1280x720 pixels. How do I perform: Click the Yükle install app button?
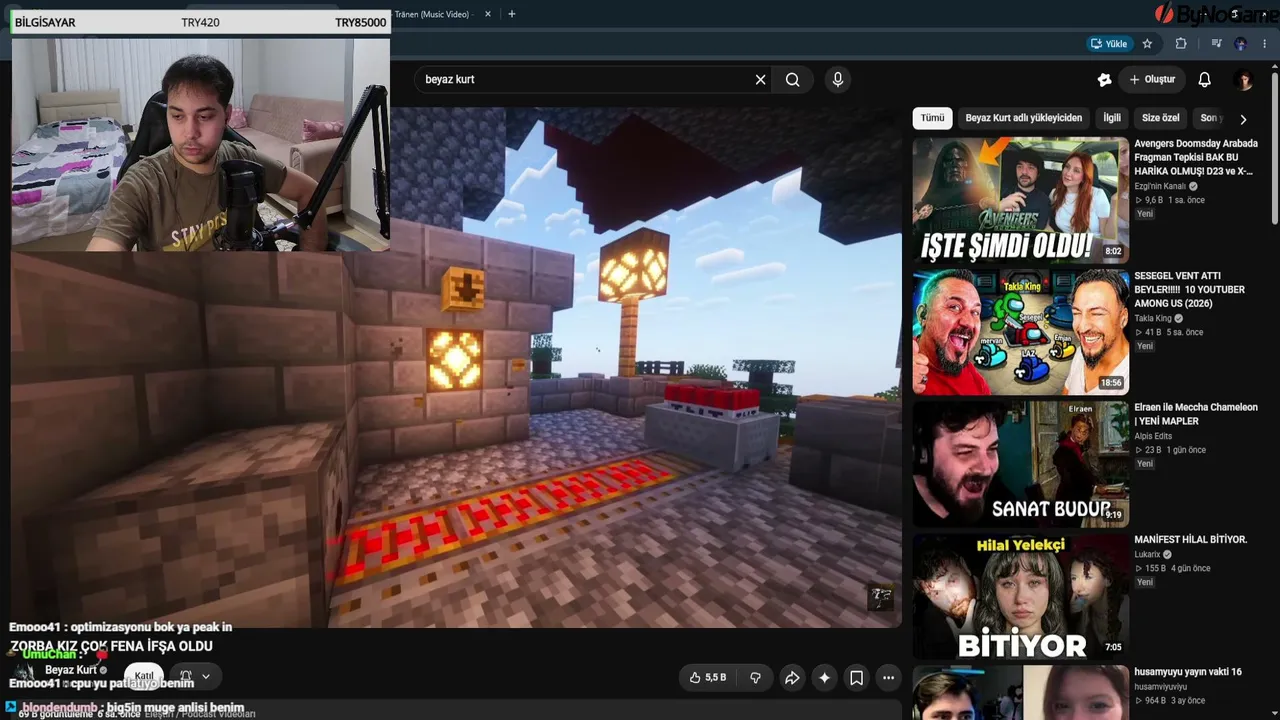point(1109,43)
